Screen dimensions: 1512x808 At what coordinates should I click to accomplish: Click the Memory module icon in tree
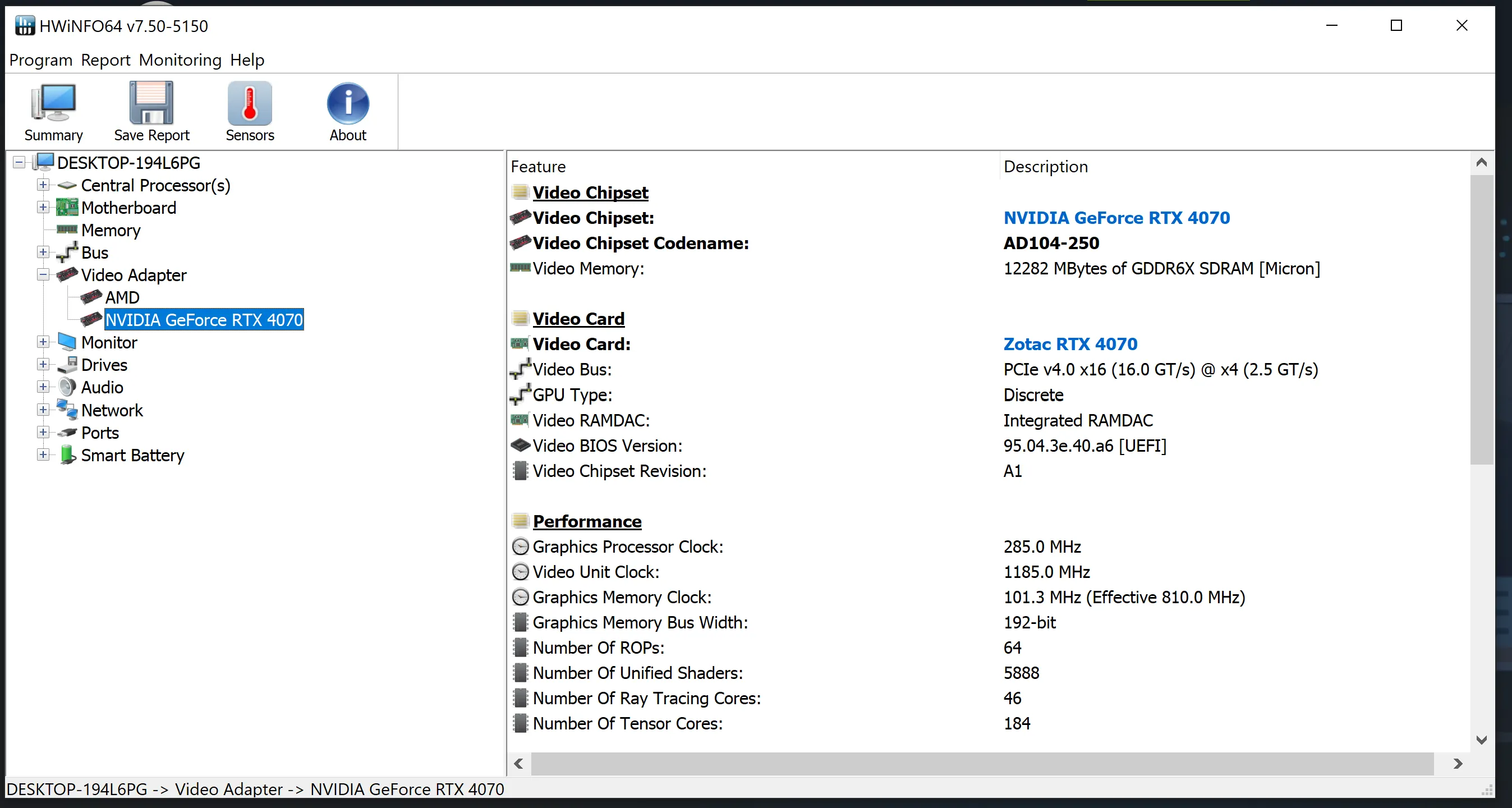(67, 229)
